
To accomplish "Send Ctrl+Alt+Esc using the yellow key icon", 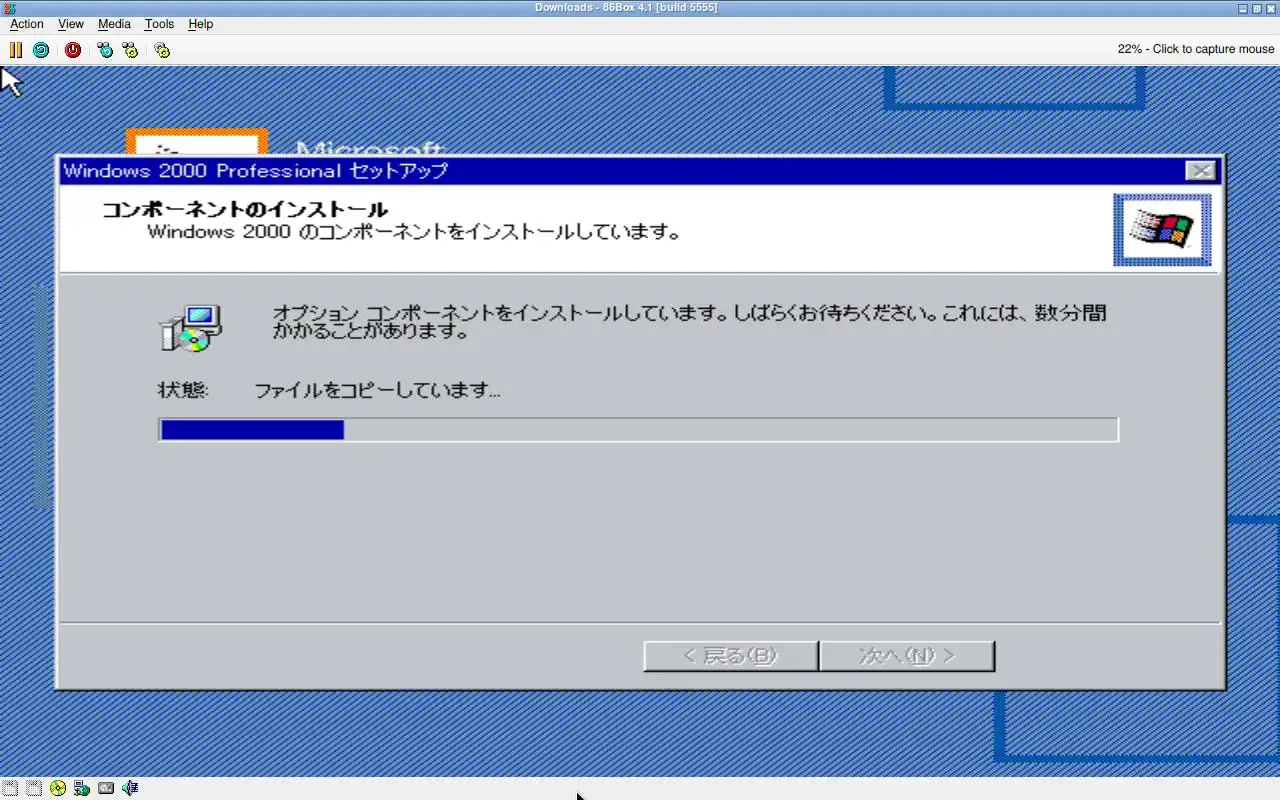I will click(130, 49).
